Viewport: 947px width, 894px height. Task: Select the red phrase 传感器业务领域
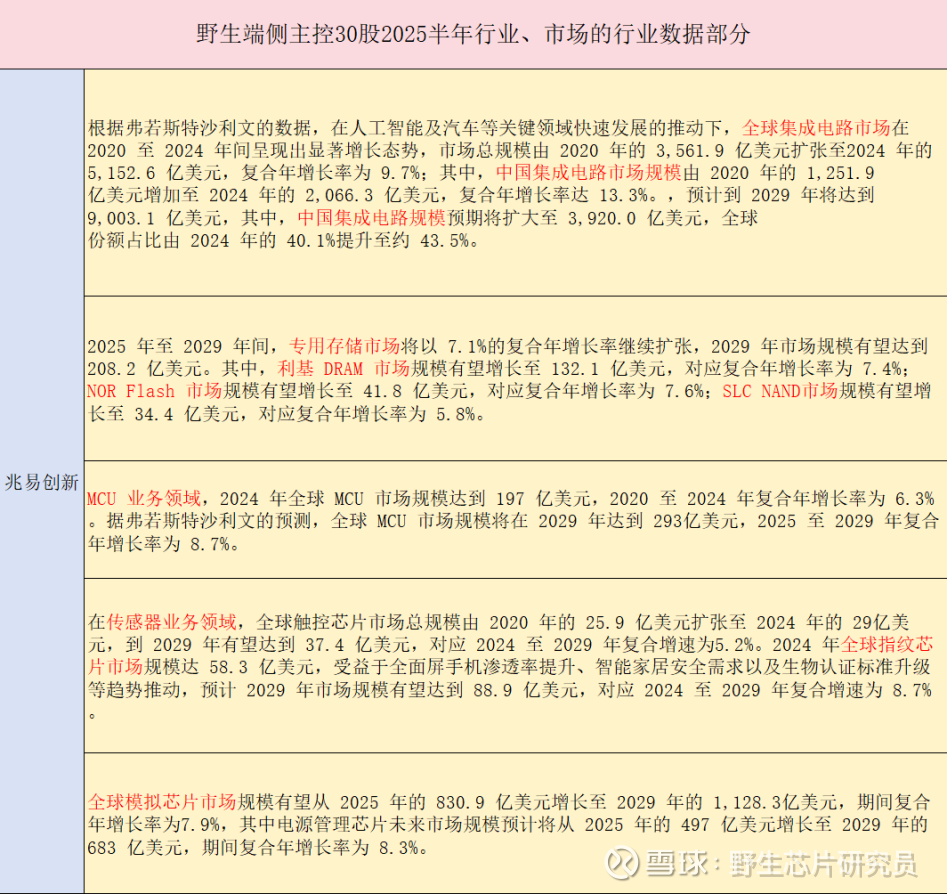(172, 622)
